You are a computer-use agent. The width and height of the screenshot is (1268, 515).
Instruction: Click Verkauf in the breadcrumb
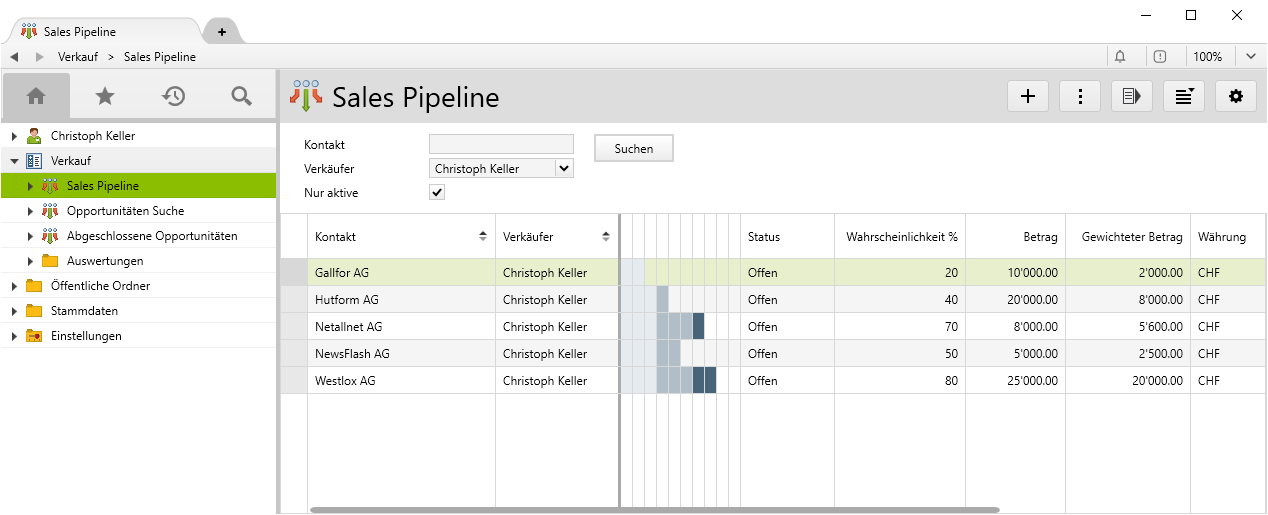78,57
